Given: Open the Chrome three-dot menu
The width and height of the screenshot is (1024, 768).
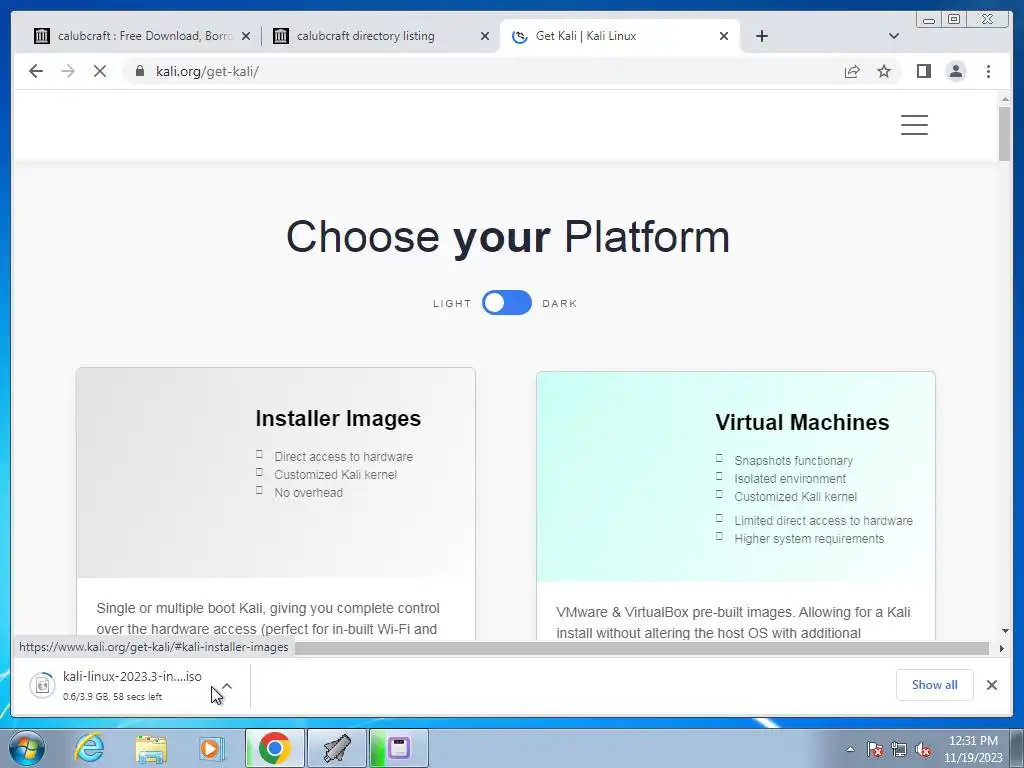Looking at the screenshot, I should pos(988,71).
